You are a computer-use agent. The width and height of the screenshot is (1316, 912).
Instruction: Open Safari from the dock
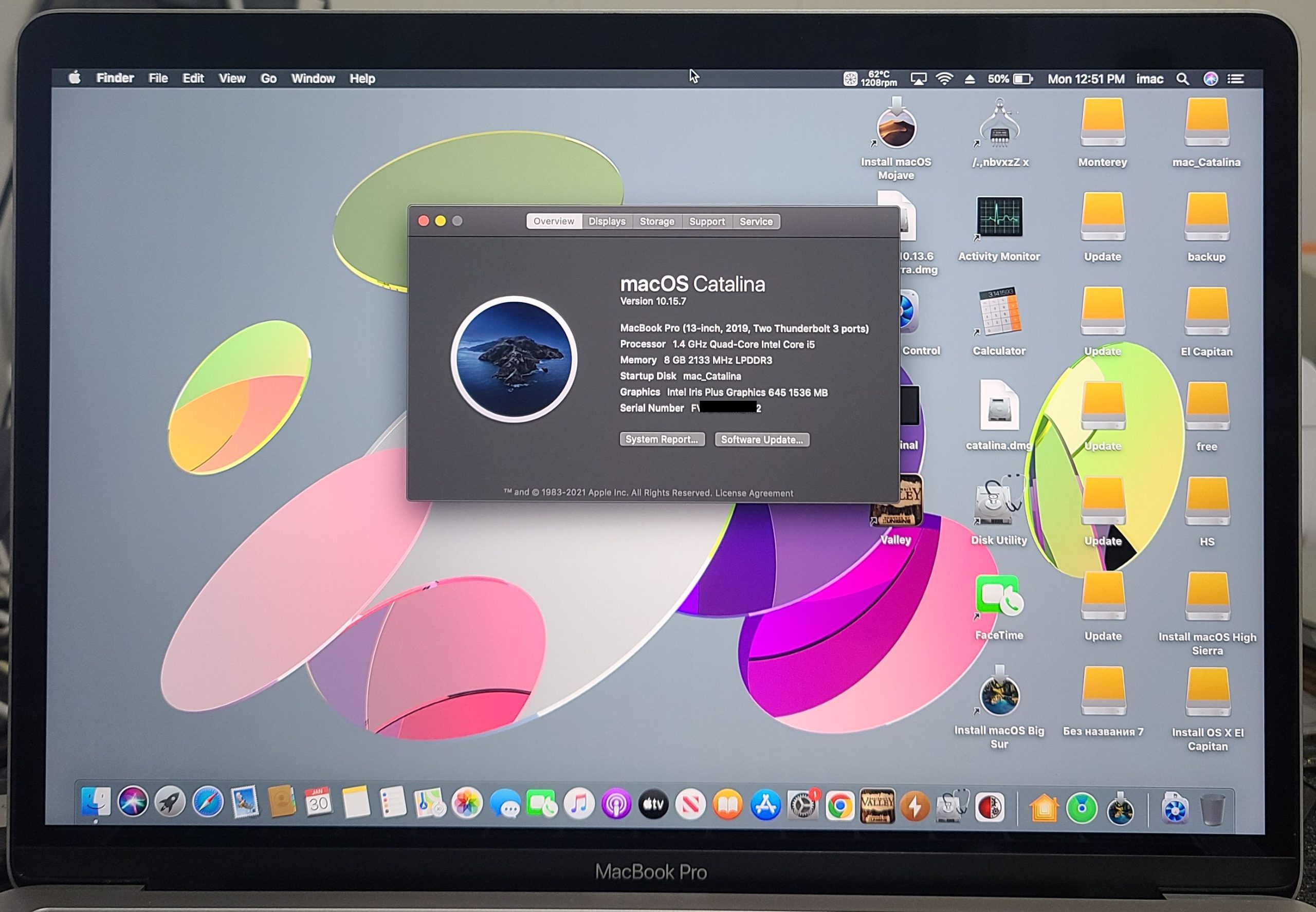208,803
